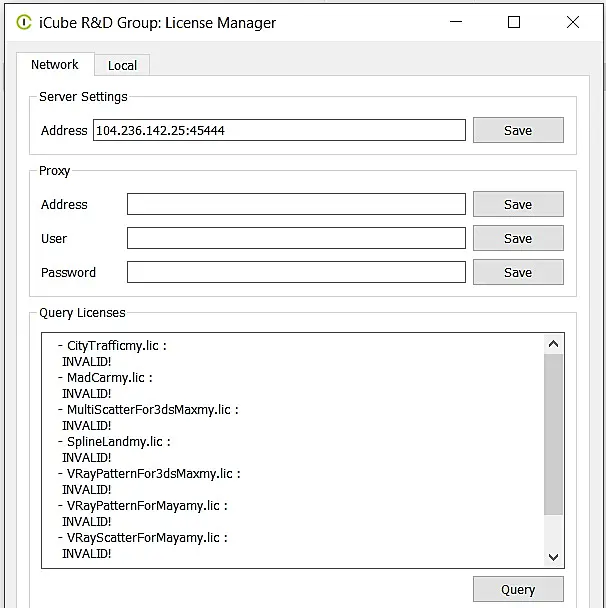Click the iCube logo icon in title bar
The width and height of the screenshot is (606, 608).
[x=24, y=22]
